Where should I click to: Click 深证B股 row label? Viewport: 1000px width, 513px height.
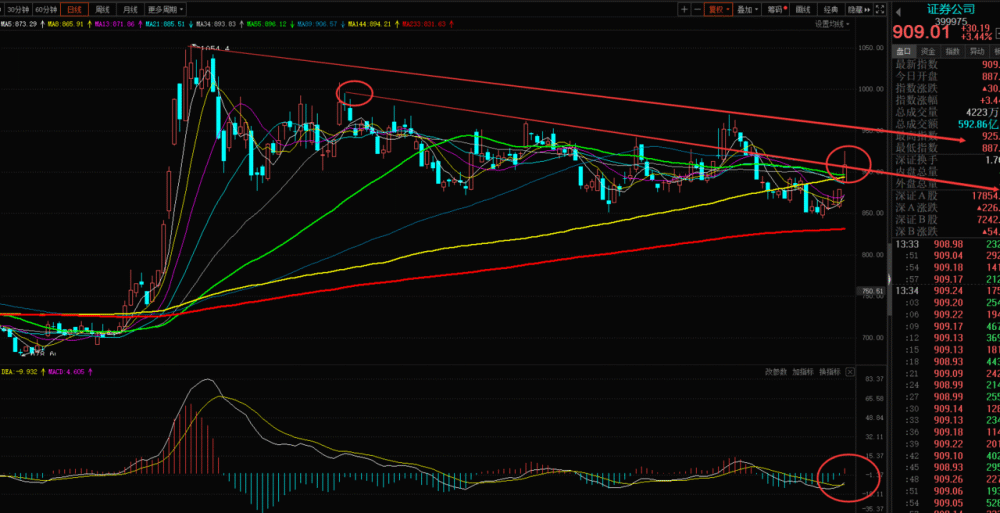click(x=917, y=219)
